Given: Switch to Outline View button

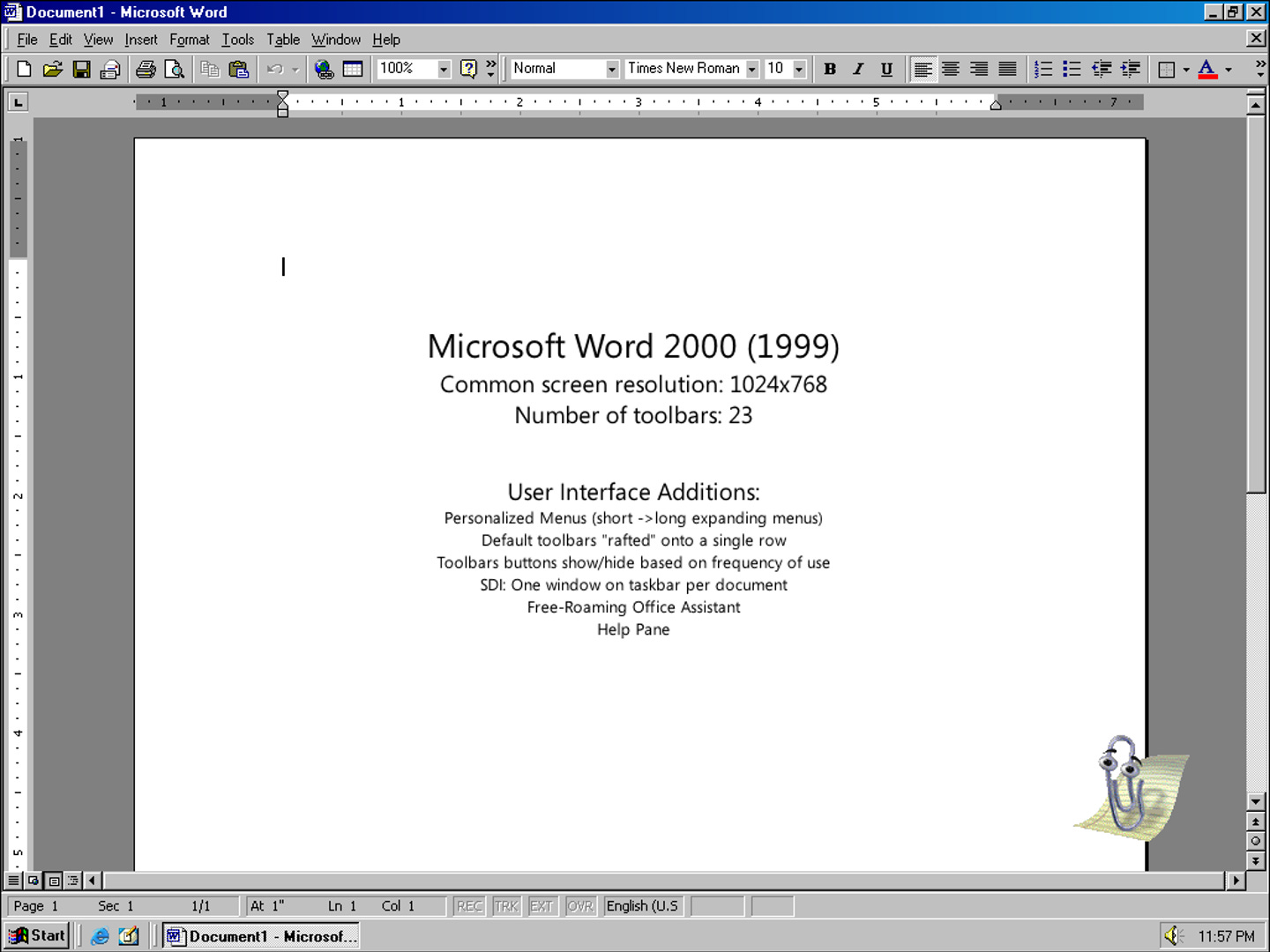Looking at the screenshot, I should pos(73,880).
